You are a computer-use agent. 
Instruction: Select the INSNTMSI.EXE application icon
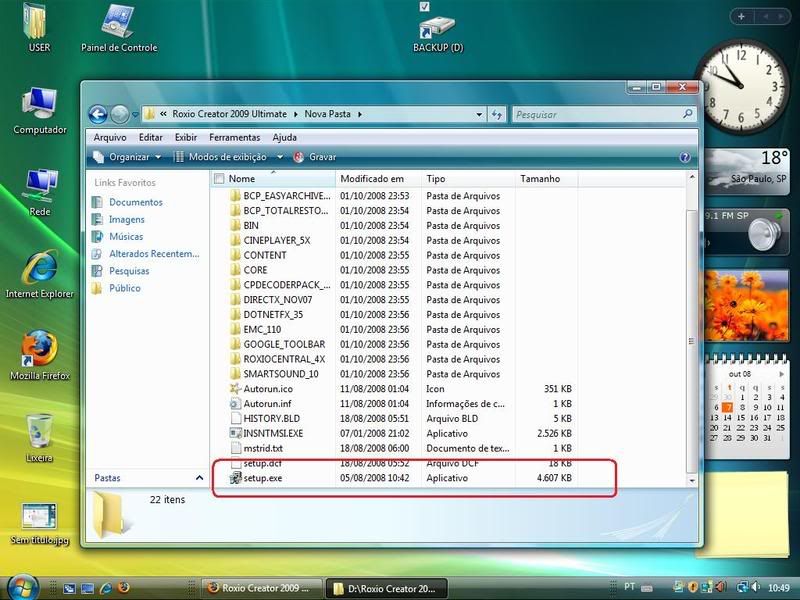coord(235,433)
